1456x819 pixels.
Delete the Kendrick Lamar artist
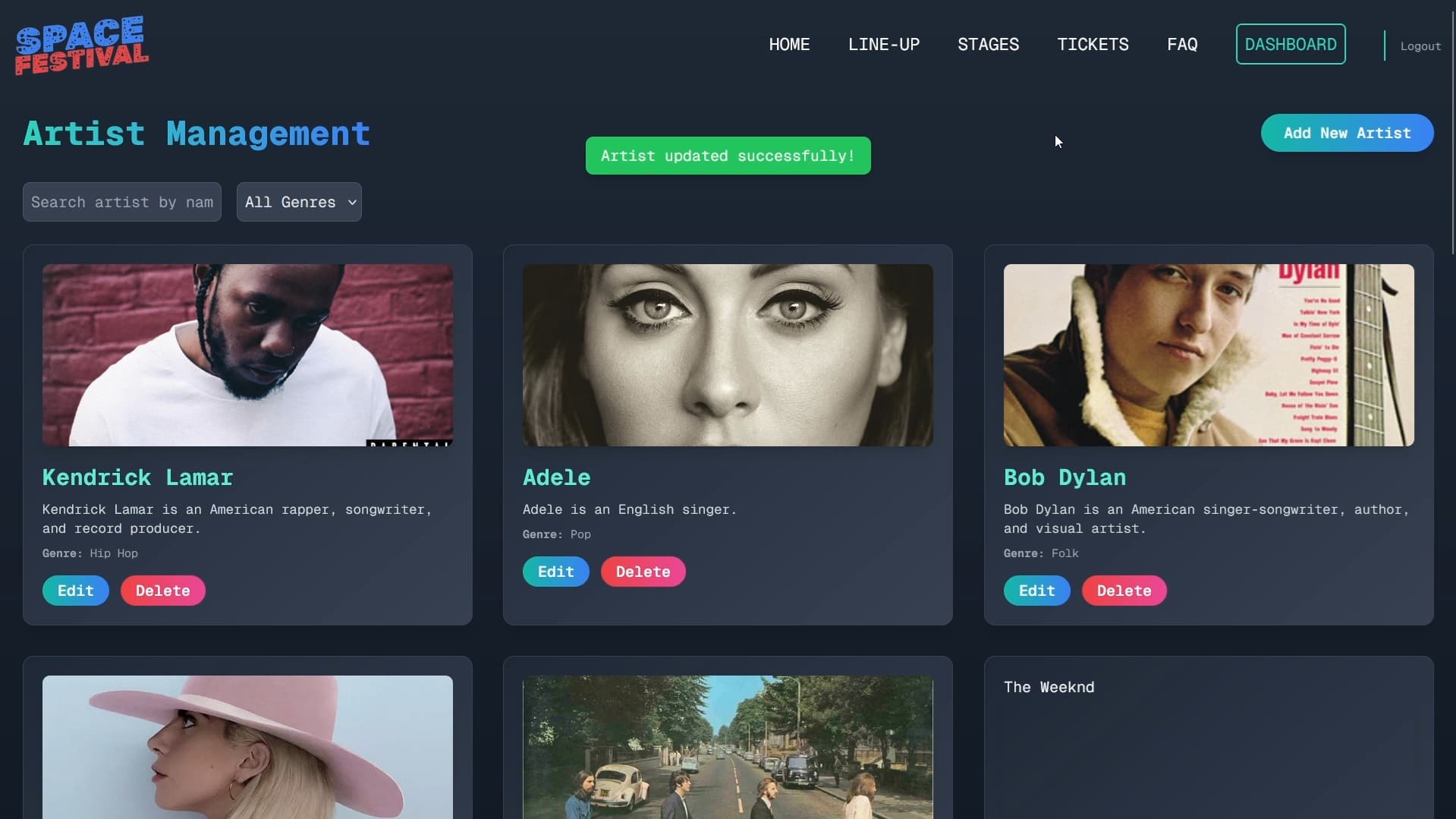(162, 591)
